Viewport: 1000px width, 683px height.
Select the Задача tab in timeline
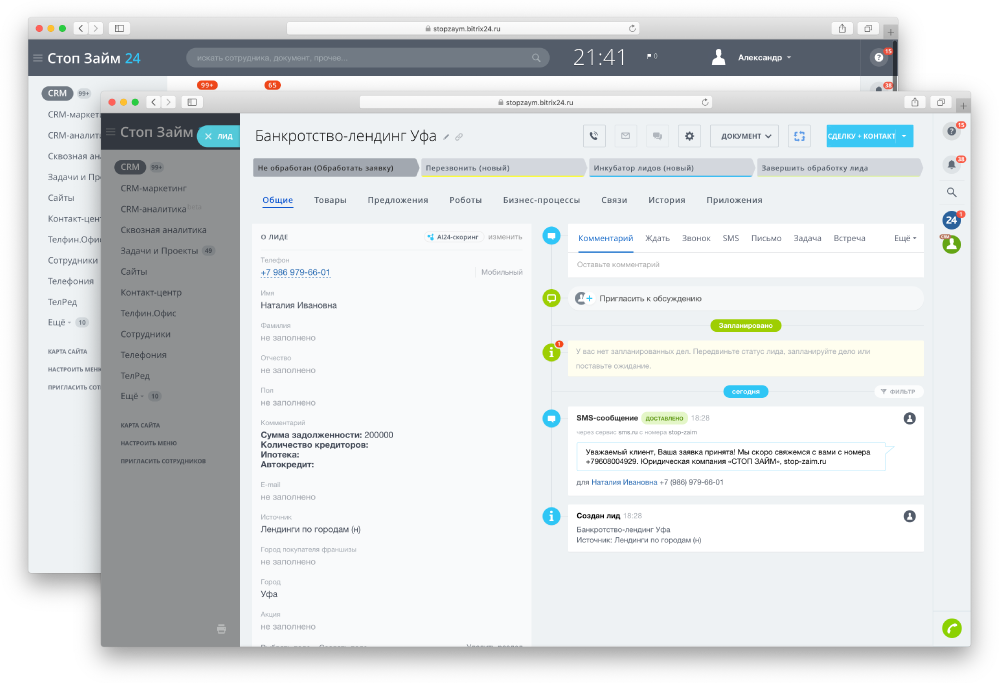(x=807, y=238)
